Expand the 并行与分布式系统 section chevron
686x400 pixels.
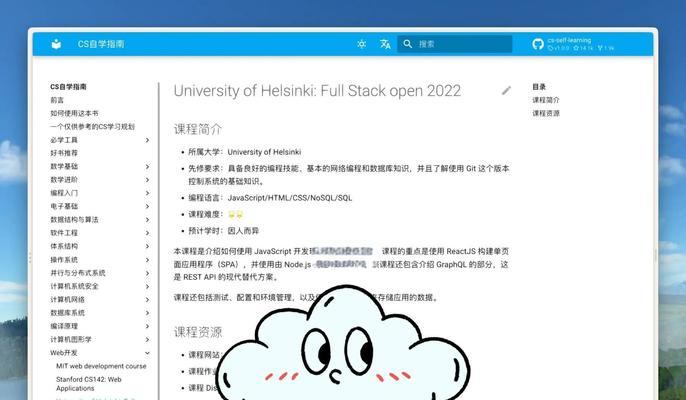tap(147, 273)
